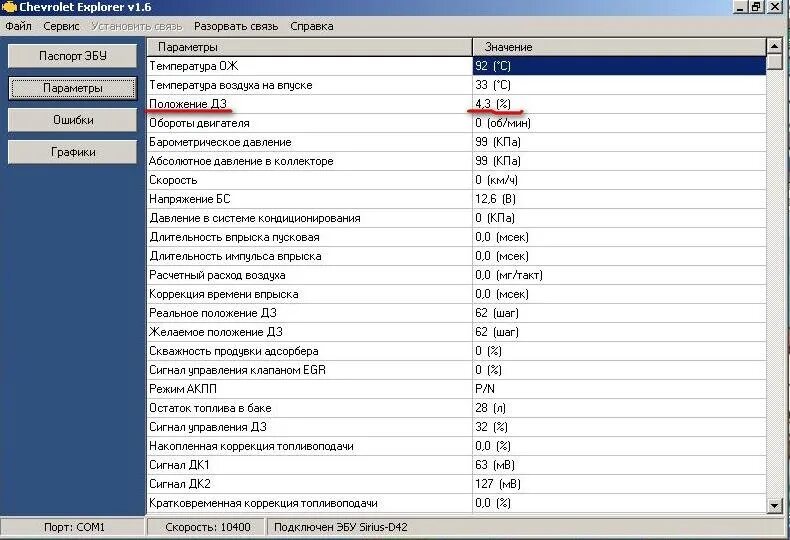
Task: Click the 33 (°C) value cell
Action: coord(619,85)
